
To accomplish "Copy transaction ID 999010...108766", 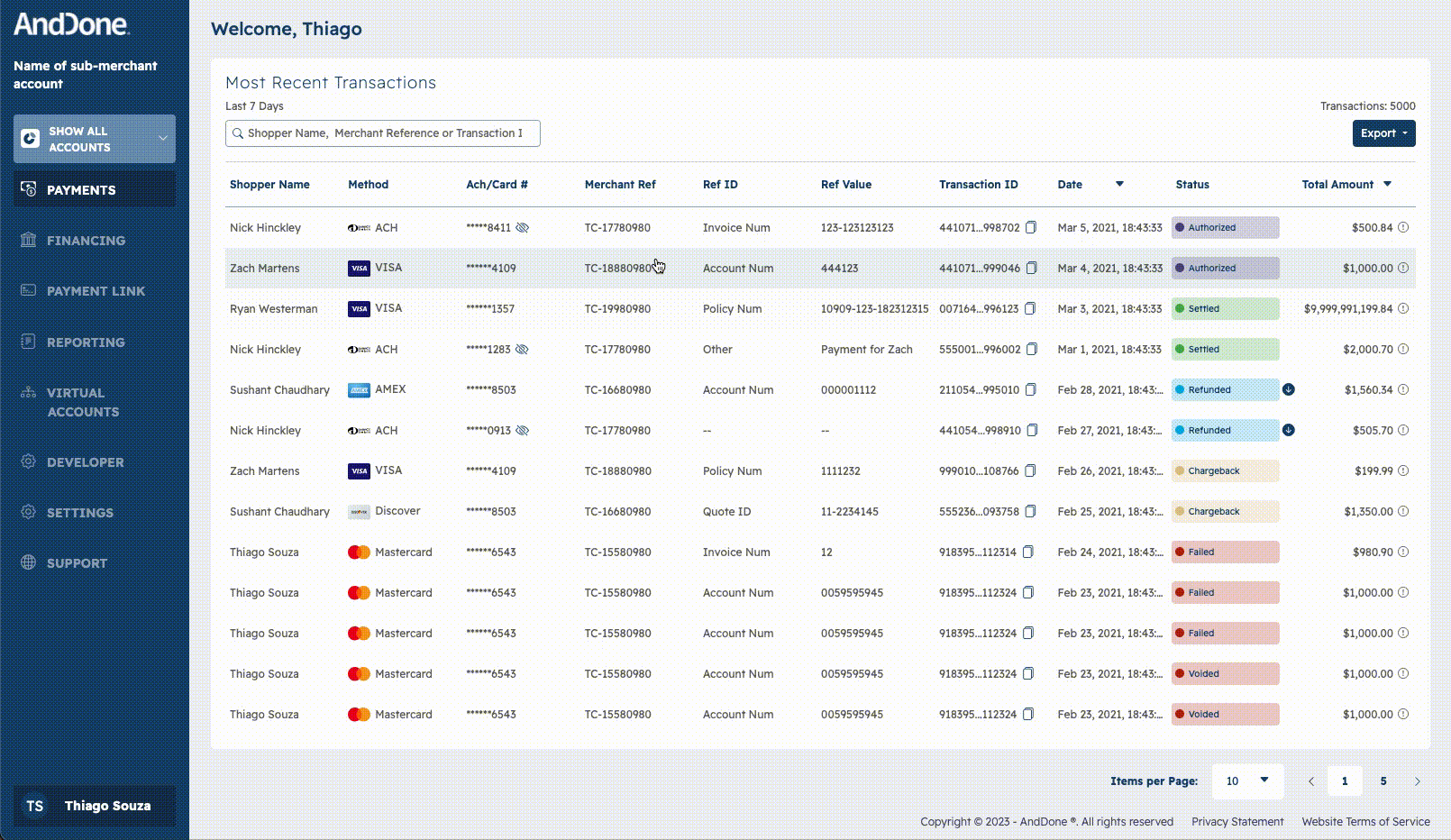I will 1031,471.
